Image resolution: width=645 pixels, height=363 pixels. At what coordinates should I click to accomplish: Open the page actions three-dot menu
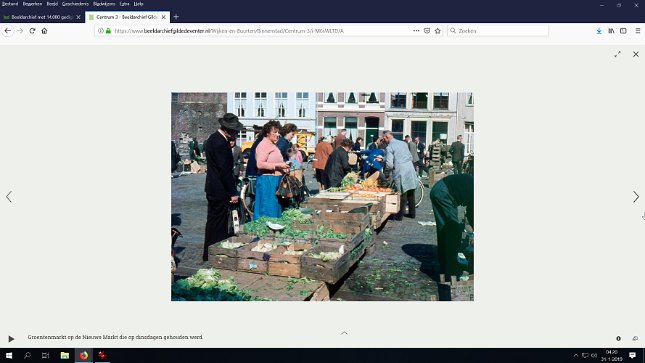tap(416, 31)
